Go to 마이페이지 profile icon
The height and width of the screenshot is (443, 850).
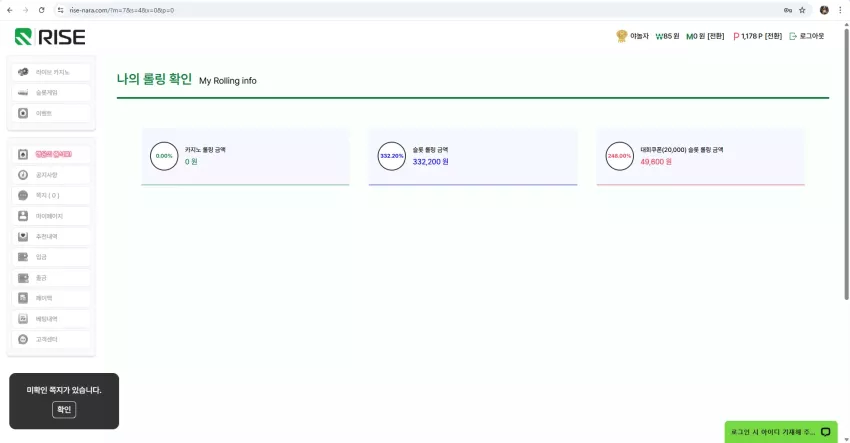click(23, 216)
